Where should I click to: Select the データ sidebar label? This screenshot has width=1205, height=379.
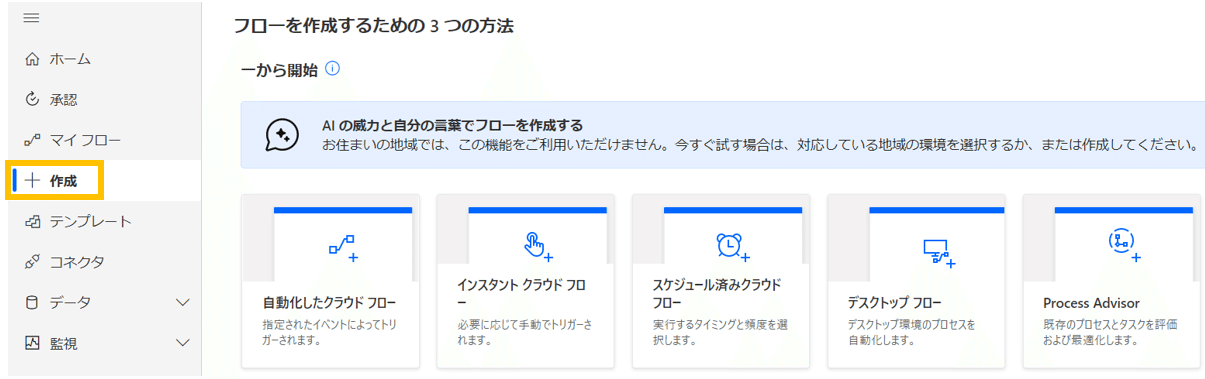[x=70, y=302]
